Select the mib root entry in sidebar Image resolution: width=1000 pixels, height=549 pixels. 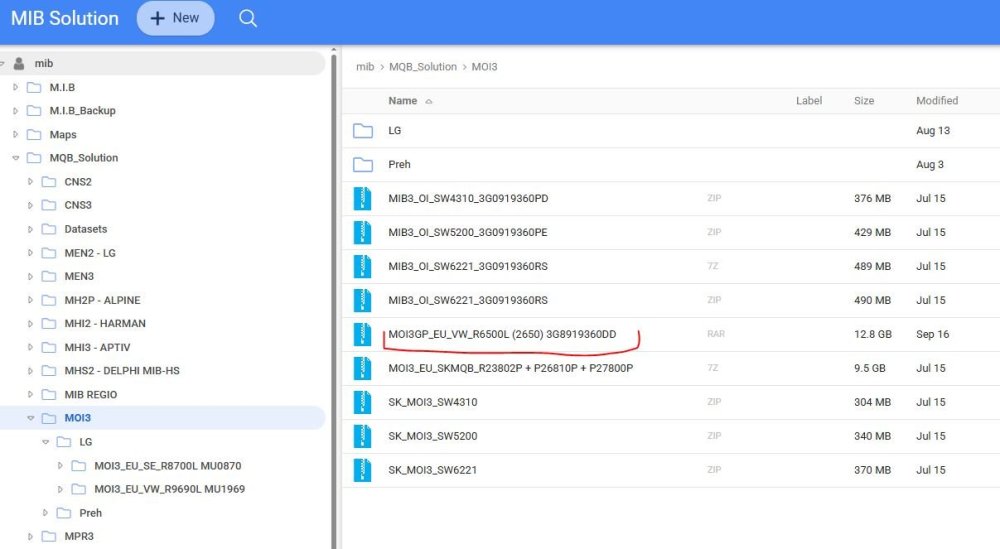(163, 63)
